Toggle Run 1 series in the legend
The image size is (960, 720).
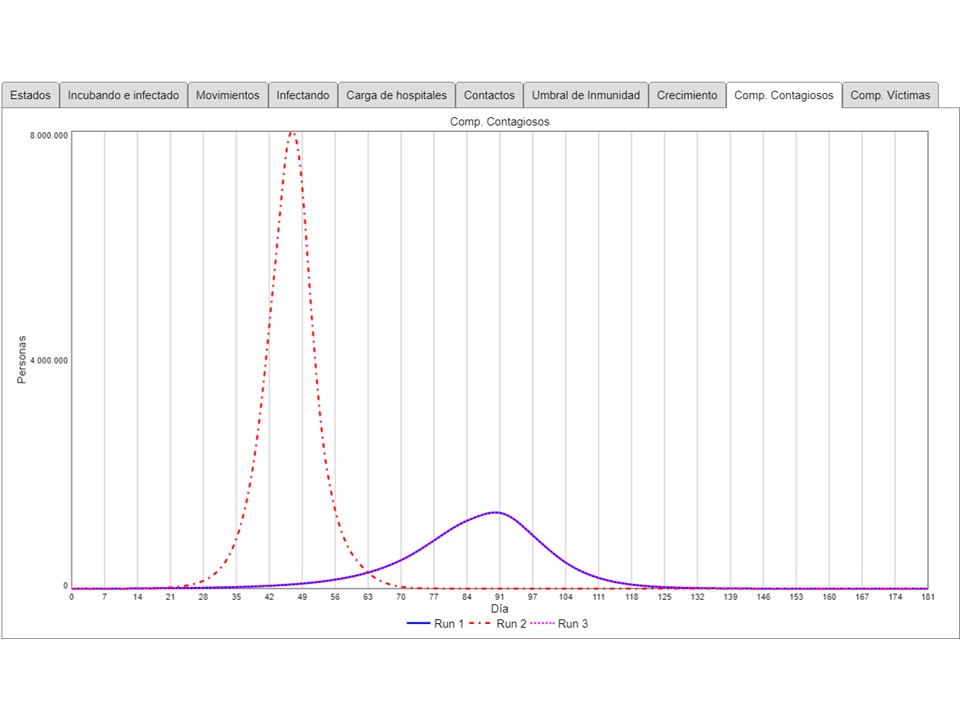coord(435,624)
